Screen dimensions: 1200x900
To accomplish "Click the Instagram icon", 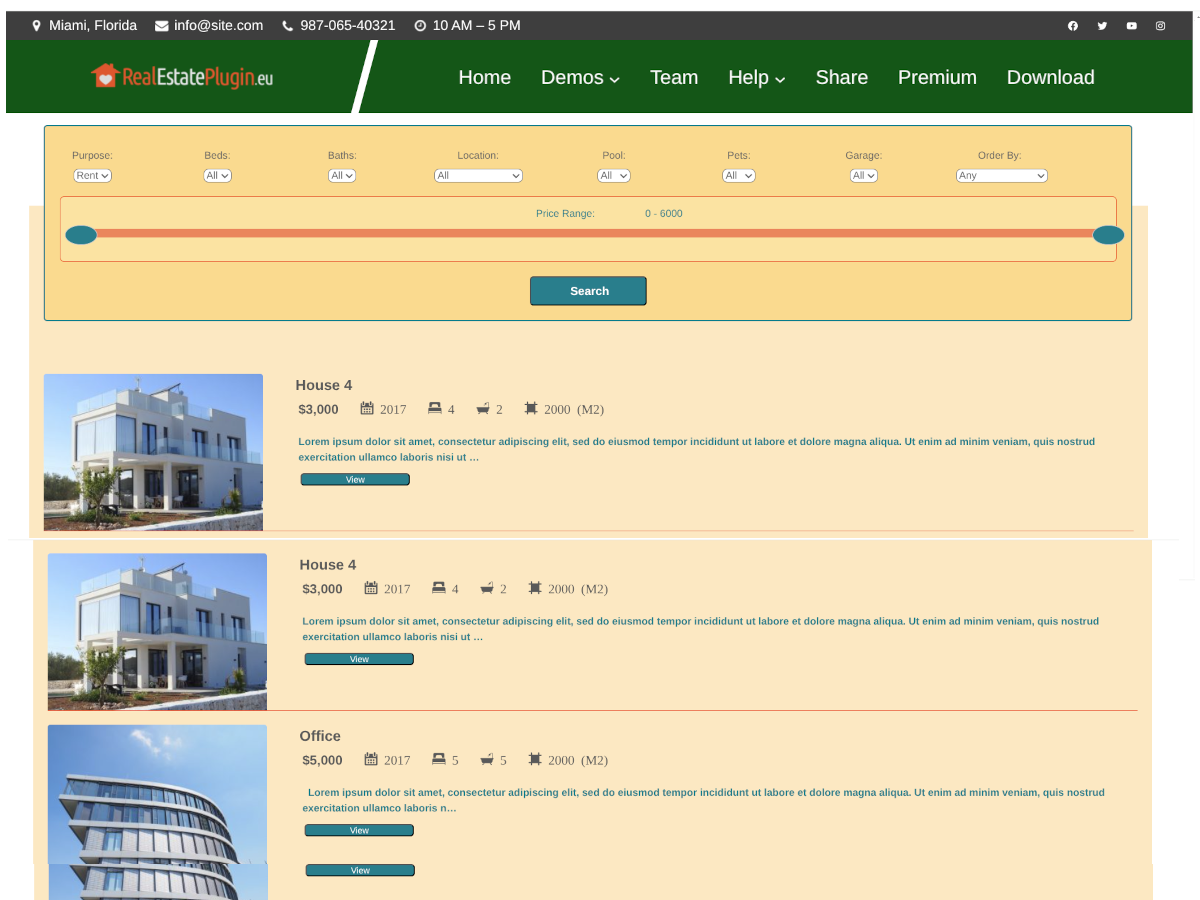I will pyautogui.click(x=1160, y=25).
